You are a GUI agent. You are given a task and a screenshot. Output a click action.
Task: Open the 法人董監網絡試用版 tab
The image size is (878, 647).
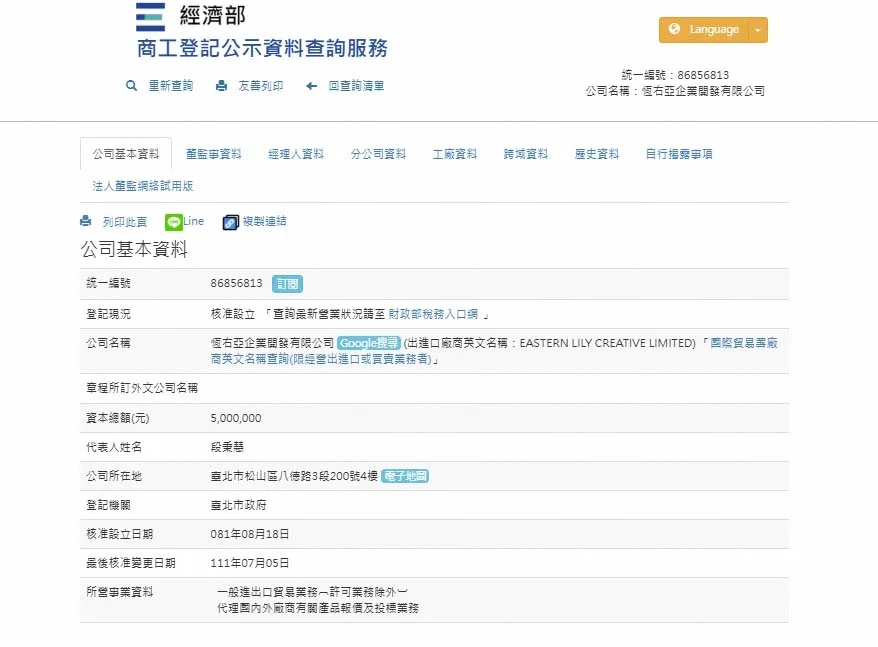[143, 186]
